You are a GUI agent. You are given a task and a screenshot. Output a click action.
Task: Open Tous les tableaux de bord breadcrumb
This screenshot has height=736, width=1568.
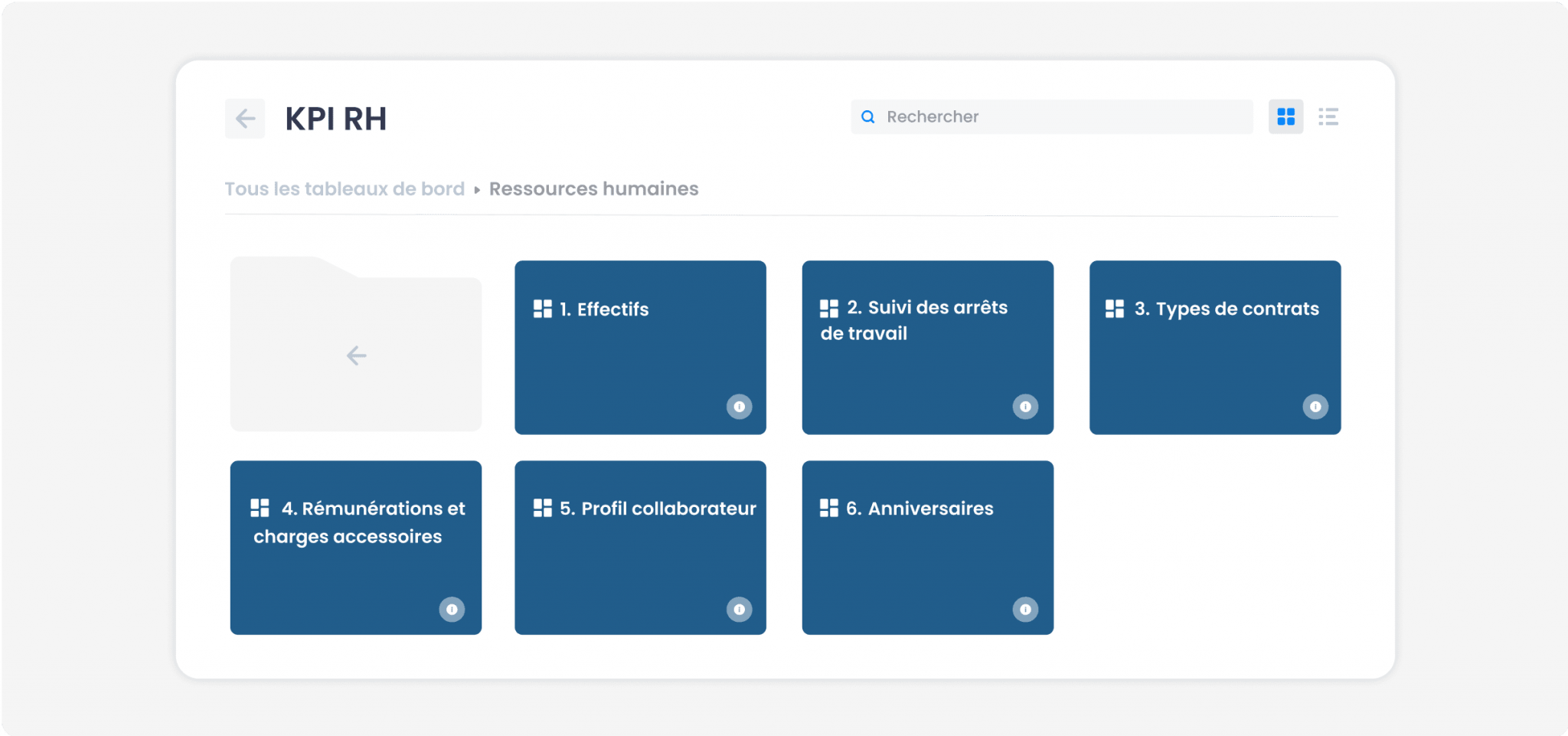point(345,188)
